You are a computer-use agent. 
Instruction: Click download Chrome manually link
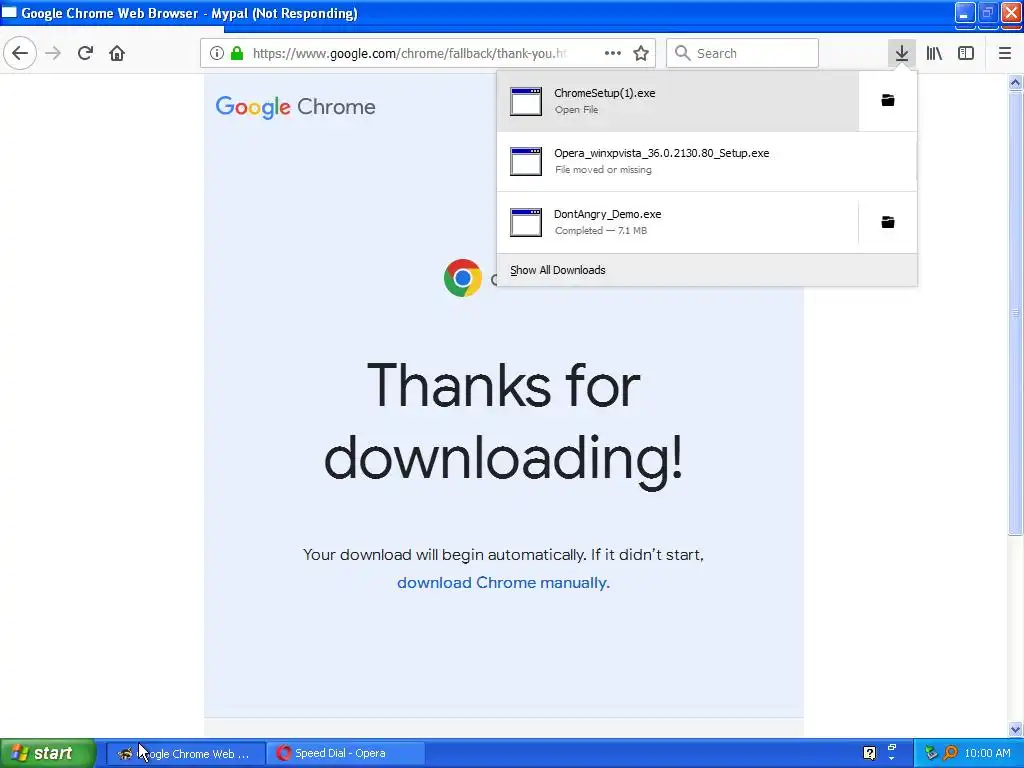[504, 583]
